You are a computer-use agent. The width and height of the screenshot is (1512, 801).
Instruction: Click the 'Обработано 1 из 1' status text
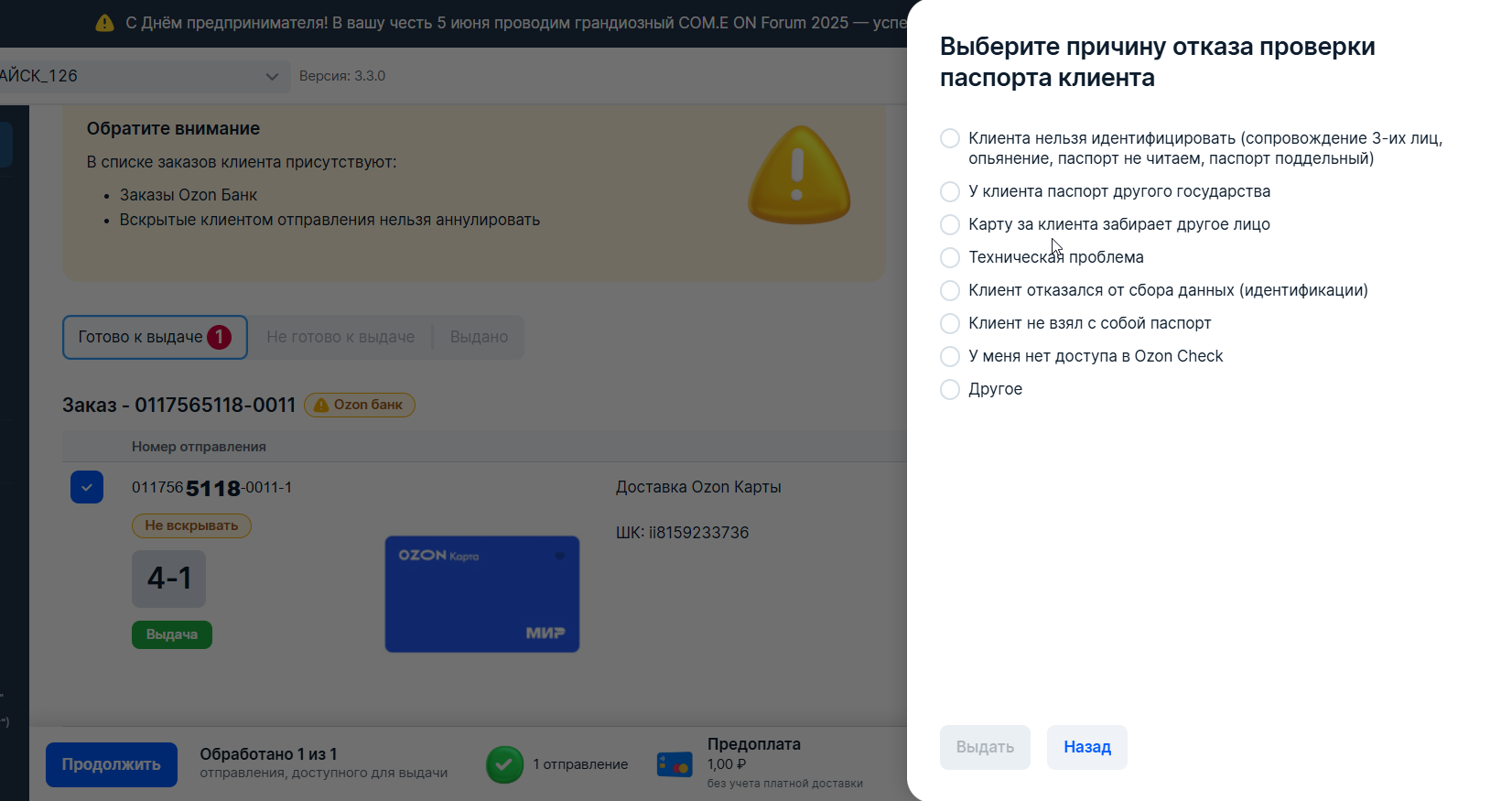(x=269, y=754)
